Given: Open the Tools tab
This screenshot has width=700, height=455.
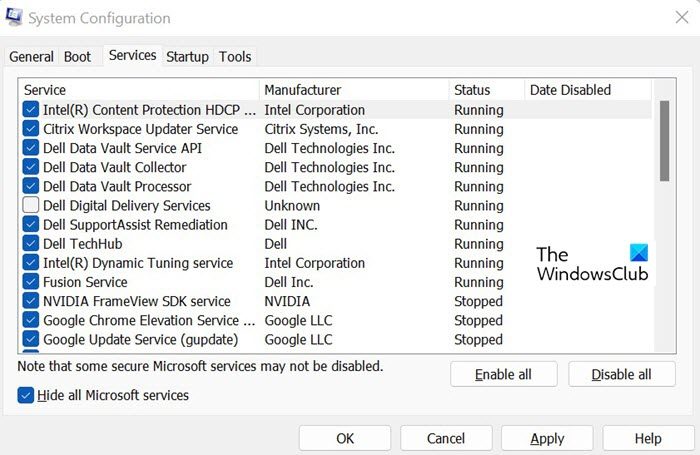Looking at the screenshot, I should [x=235, y=57].
